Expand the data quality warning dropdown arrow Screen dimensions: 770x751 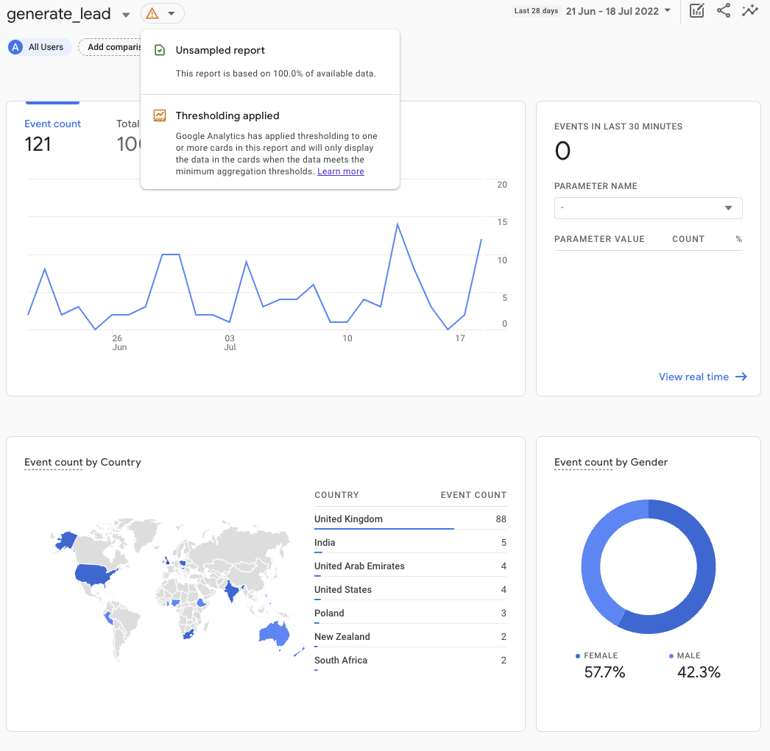click(x=171, y=14)
